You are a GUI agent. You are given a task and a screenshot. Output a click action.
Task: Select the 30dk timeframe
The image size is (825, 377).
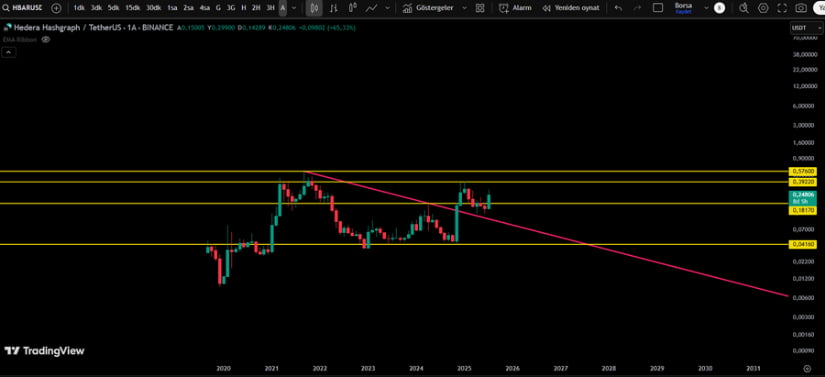click(x=154, y=8)
